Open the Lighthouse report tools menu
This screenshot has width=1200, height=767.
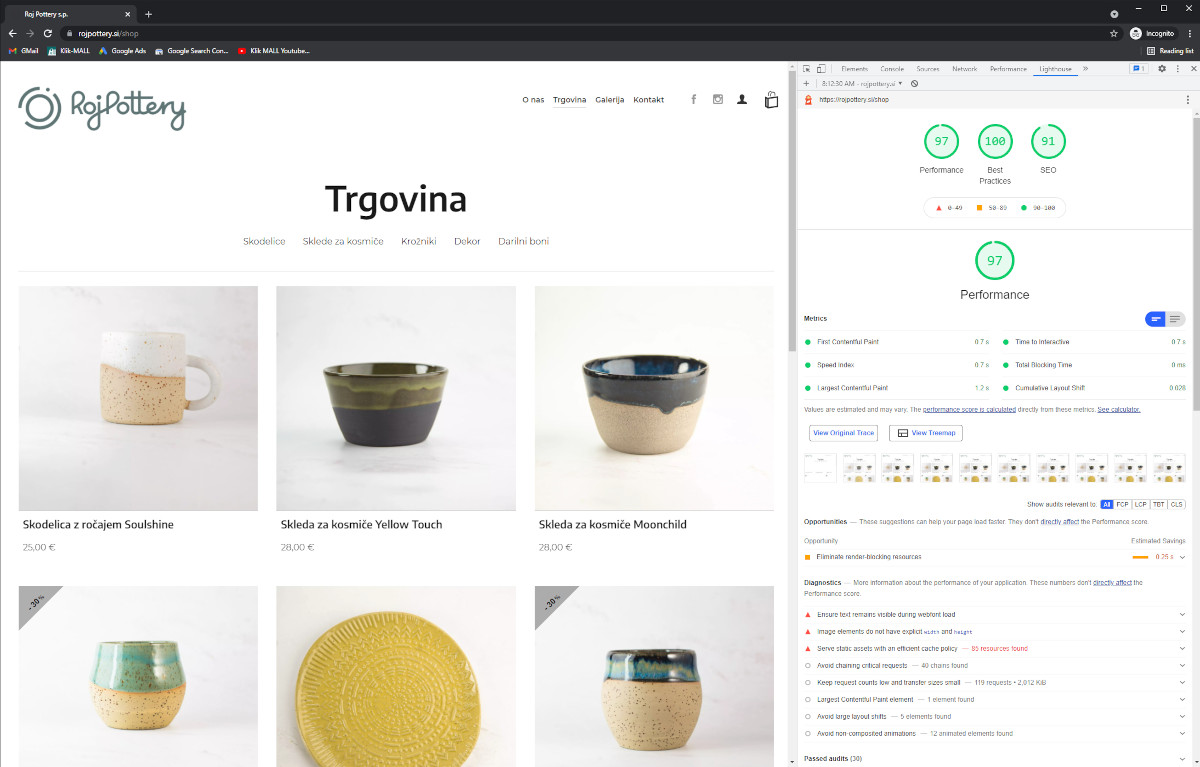point(1190,99)
